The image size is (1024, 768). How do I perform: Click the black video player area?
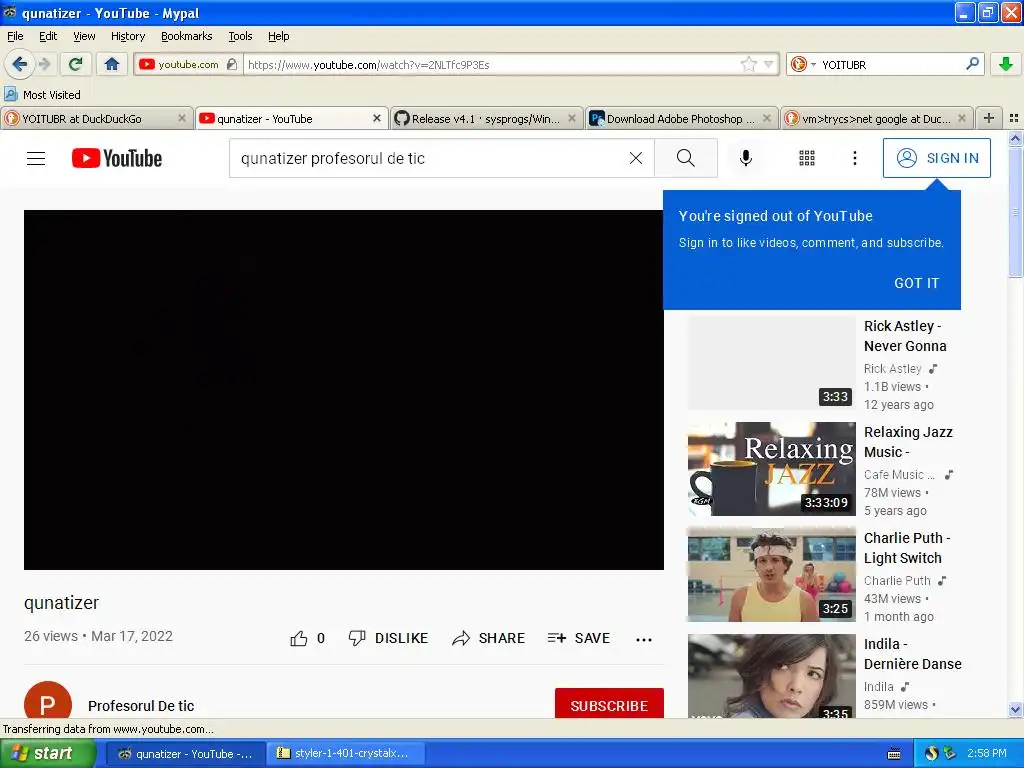click(344, 390)
